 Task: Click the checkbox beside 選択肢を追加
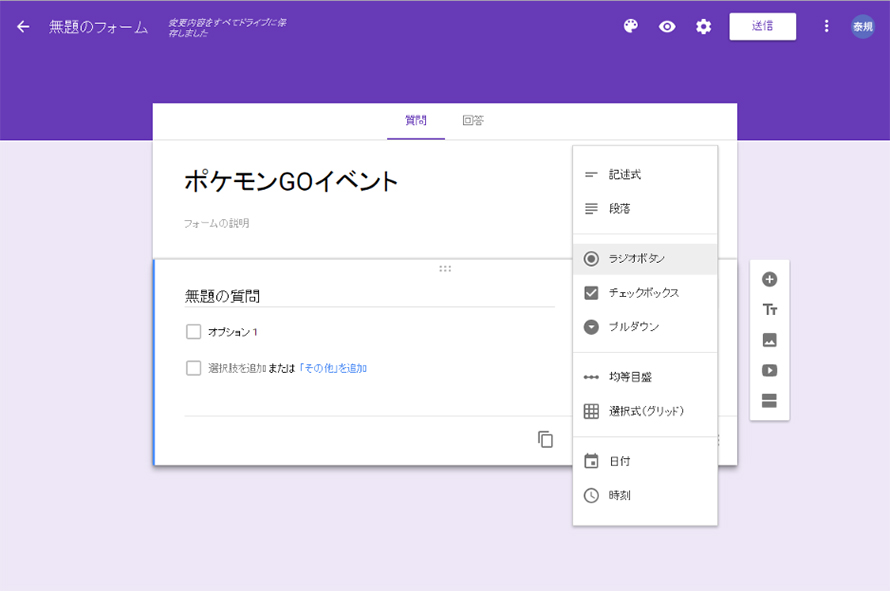click(x=194, y=368)
